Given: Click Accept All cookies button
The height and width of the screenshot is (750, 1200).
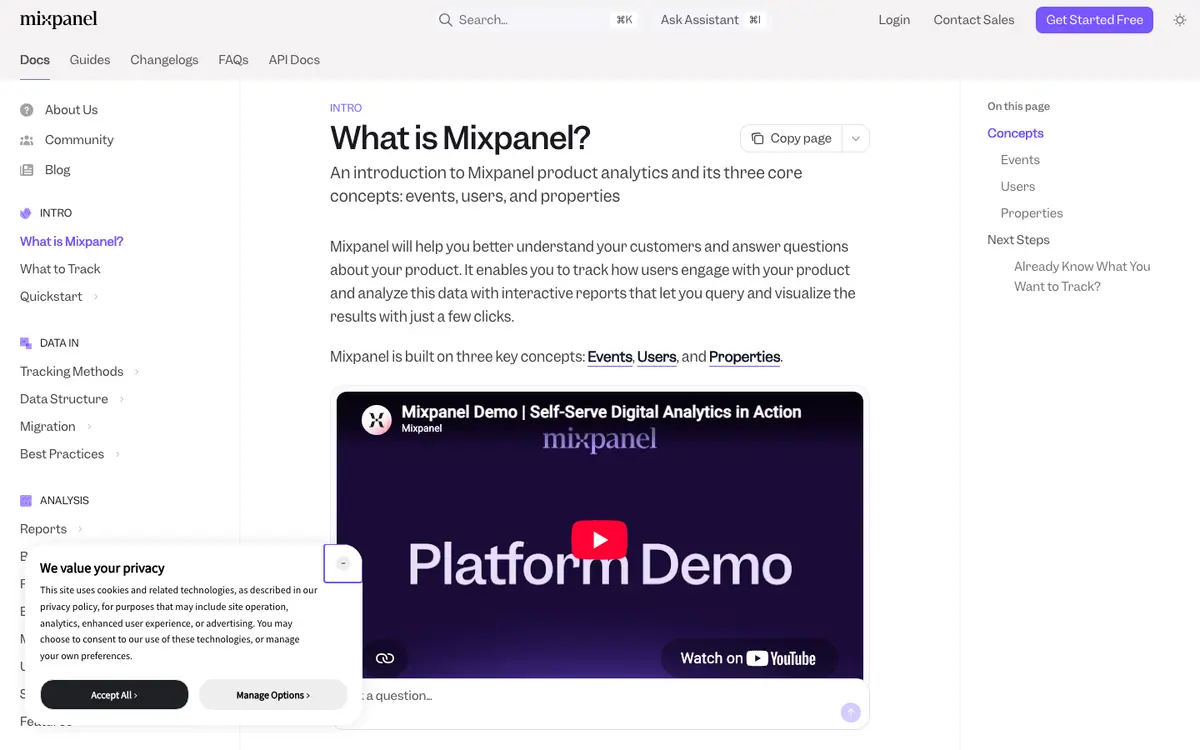Looking at the screenshot, I should [x=114, y=695].
